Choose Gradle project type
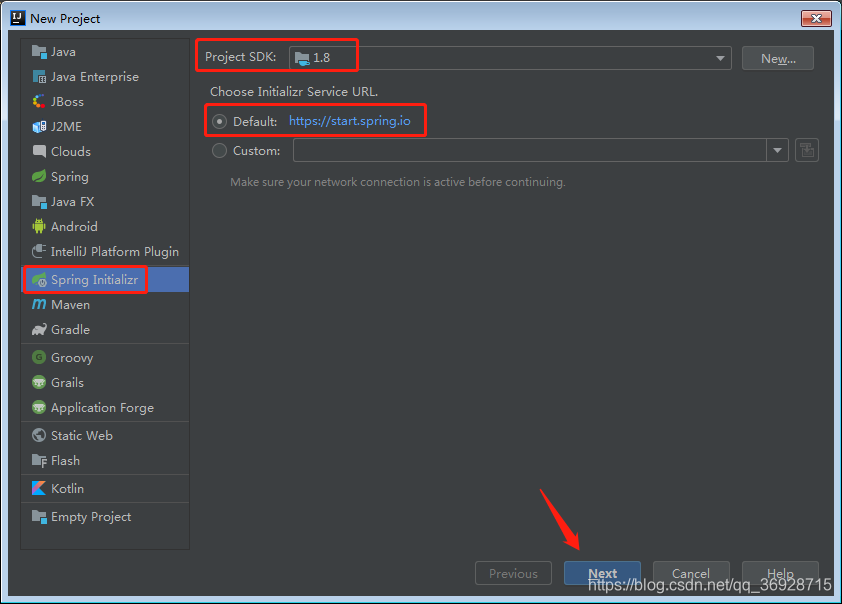842x604 pixels. (x=70, y=330)
